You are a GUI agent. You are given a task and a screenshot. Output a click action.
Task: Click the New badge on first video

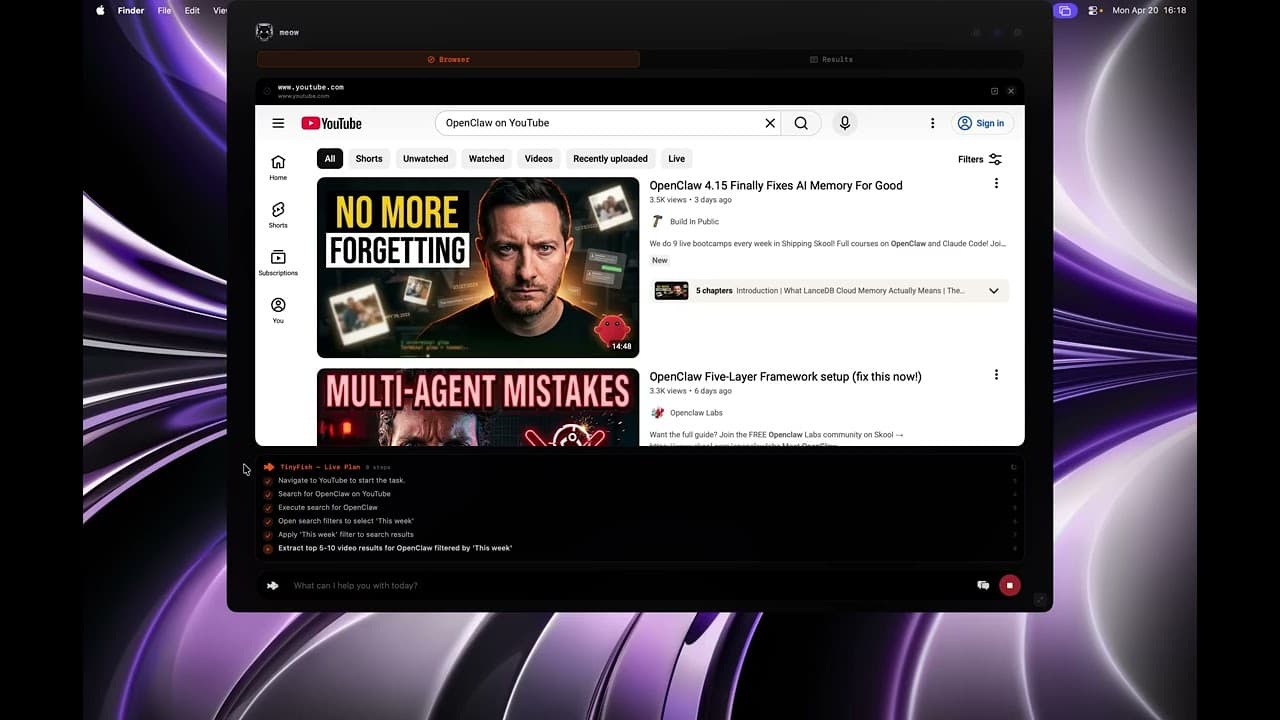click(x=660, y=260)
